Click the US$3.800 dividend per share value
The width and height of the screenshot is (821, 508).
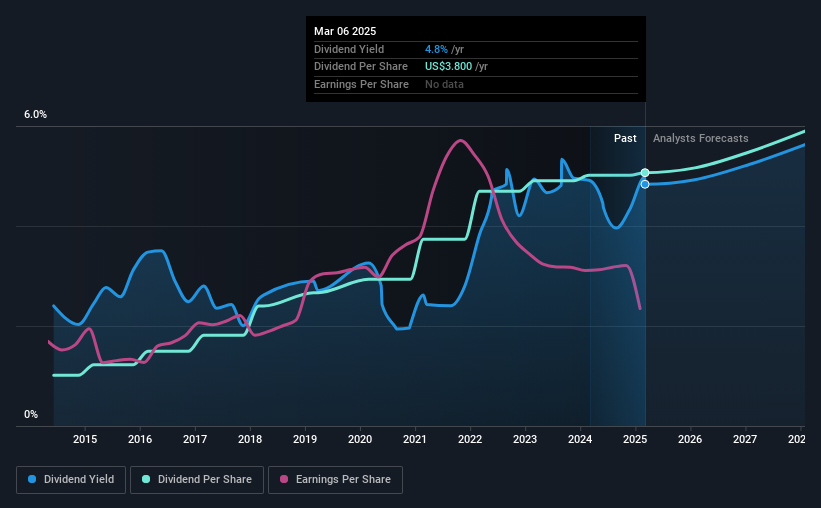point(448,67)
